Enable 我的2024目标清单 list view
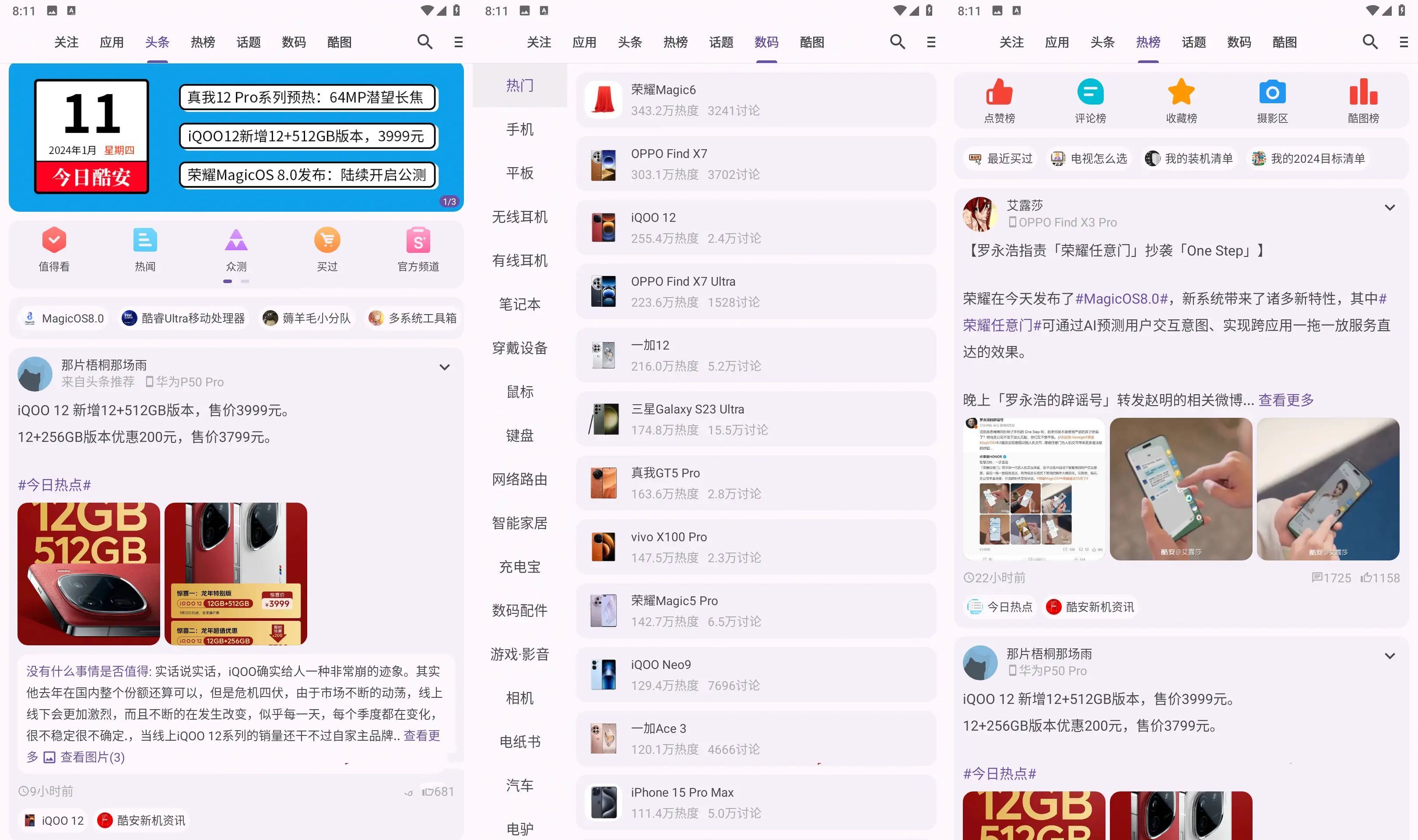Image resolution: width=1418 pixels, height=840 pixels. (x=1319, y=158)
